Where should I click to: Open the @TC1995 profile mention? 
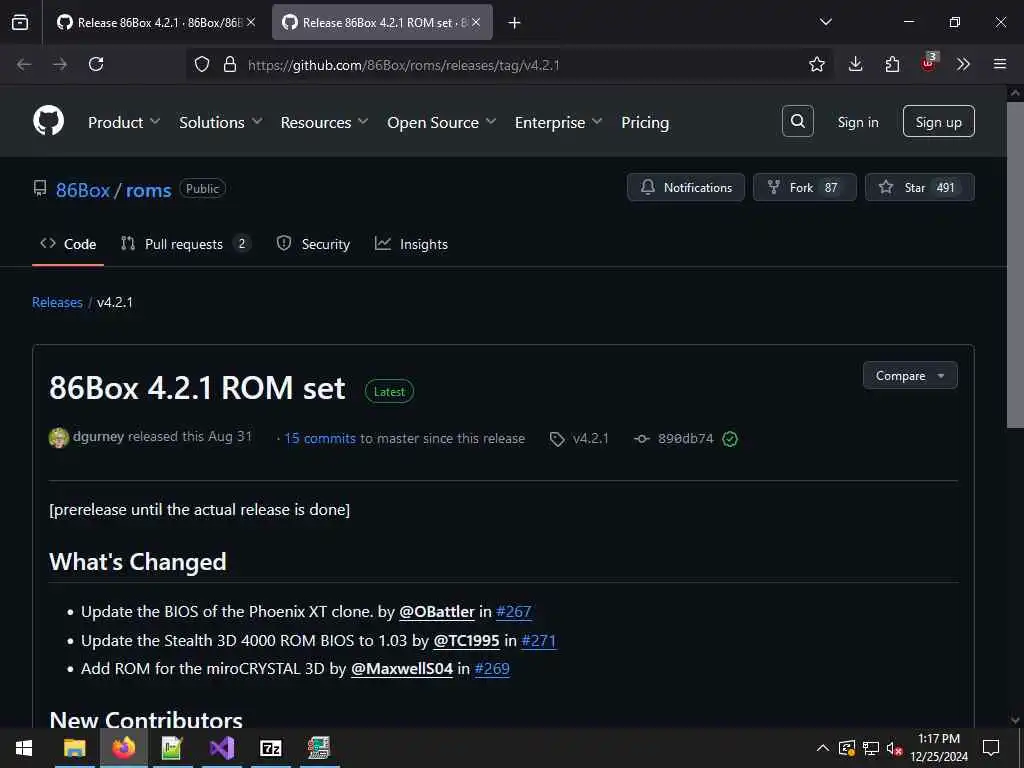[466, 641]
